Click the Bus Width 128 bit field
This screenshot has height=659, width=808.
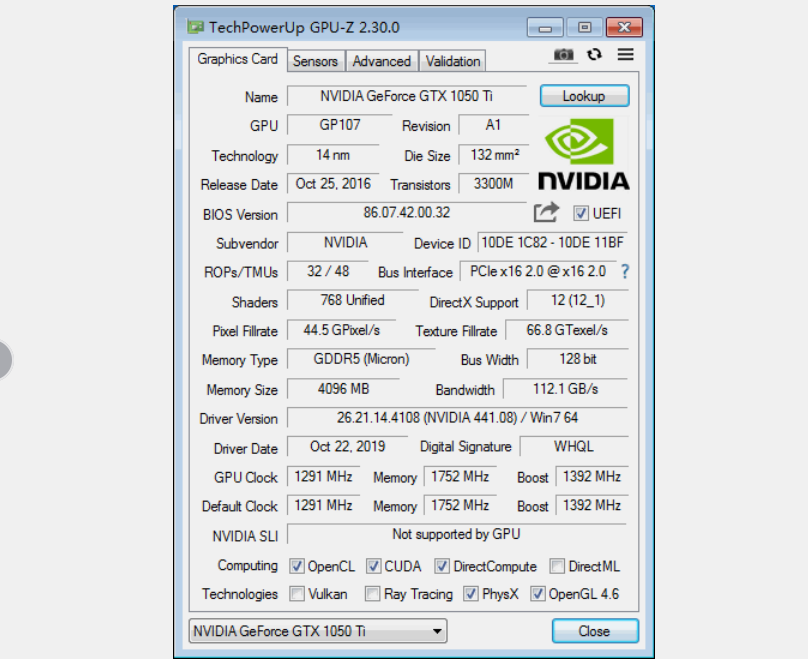click(578, 359)
